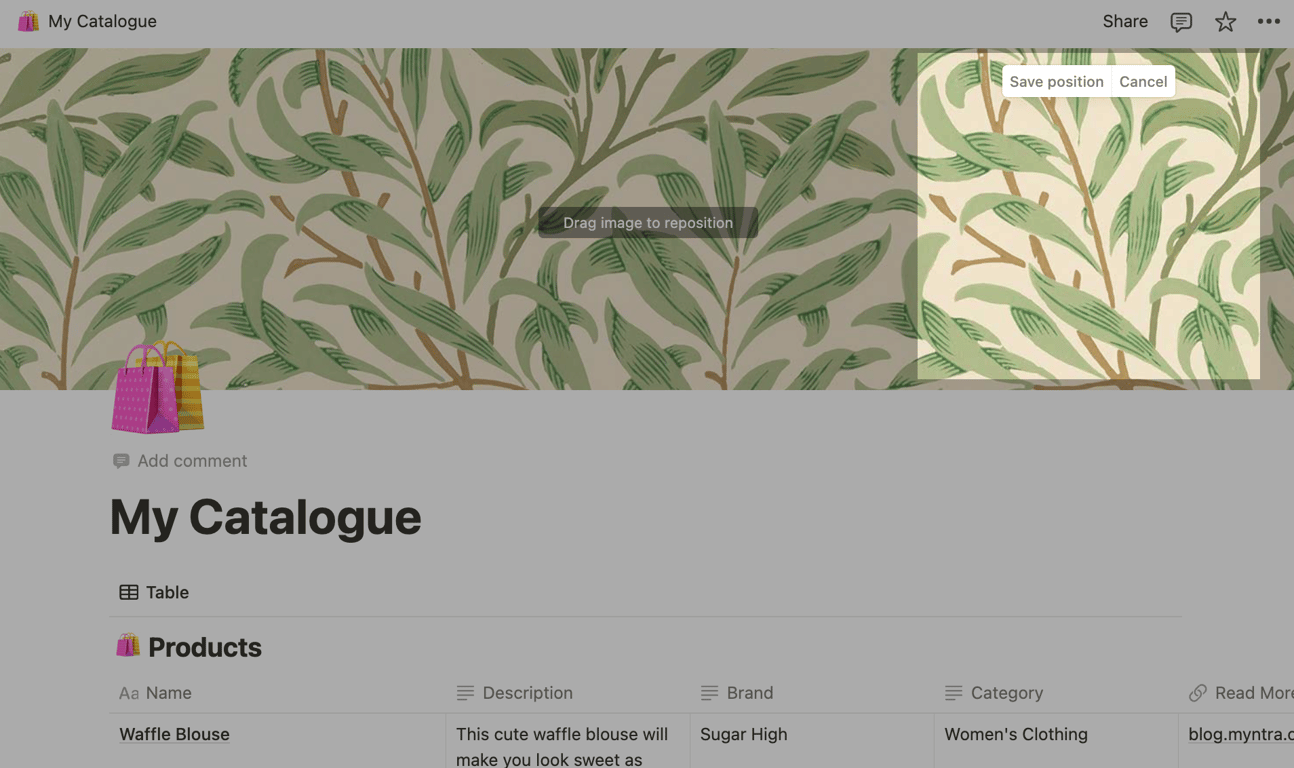Image resolution: width=1294 pixels, height=768 pixels.
Task: Star this page as favorite
Action: 1225,22
